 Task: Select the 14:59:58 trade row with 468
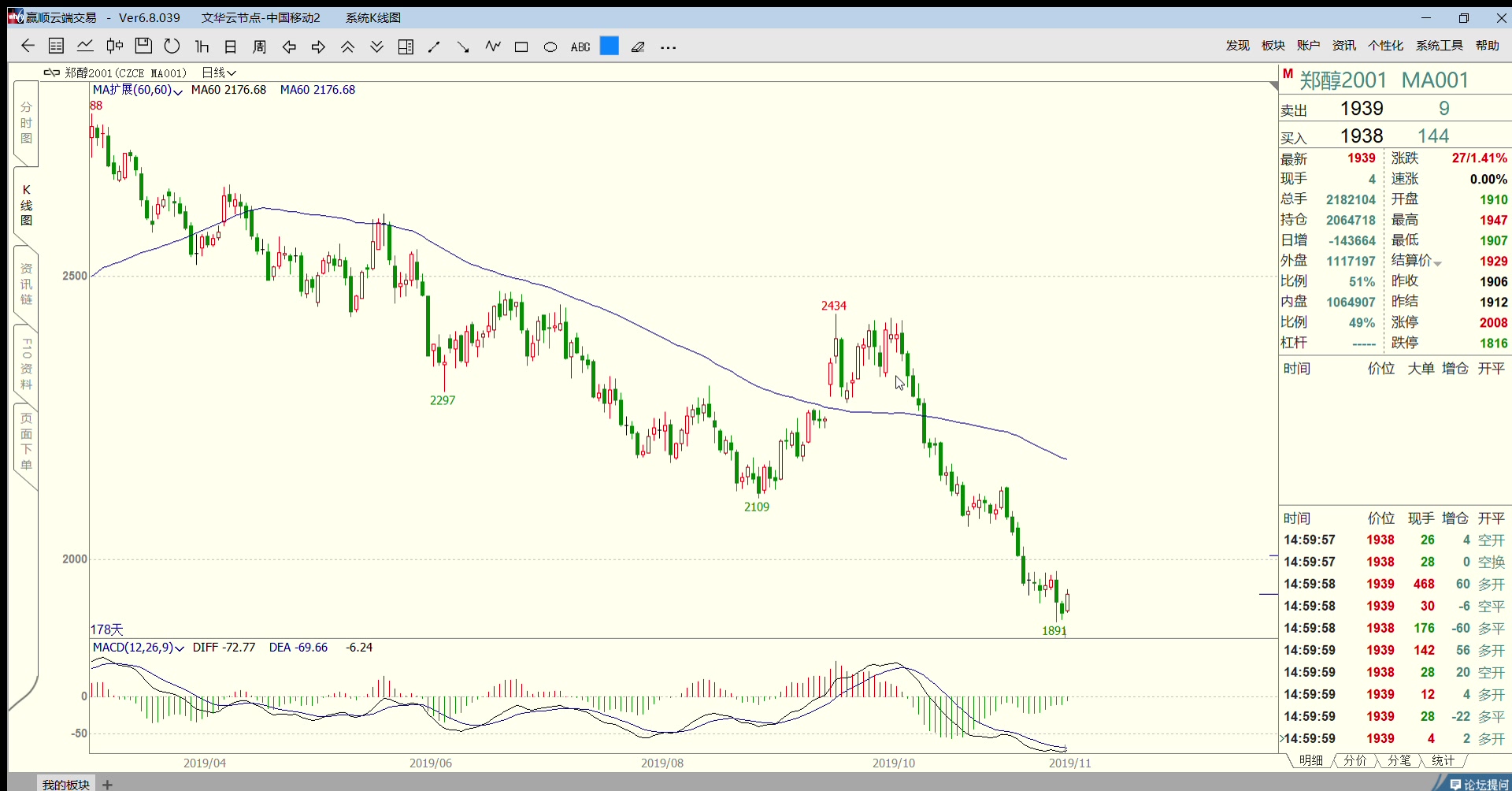pyautogui.click(x=1394, y=584)
